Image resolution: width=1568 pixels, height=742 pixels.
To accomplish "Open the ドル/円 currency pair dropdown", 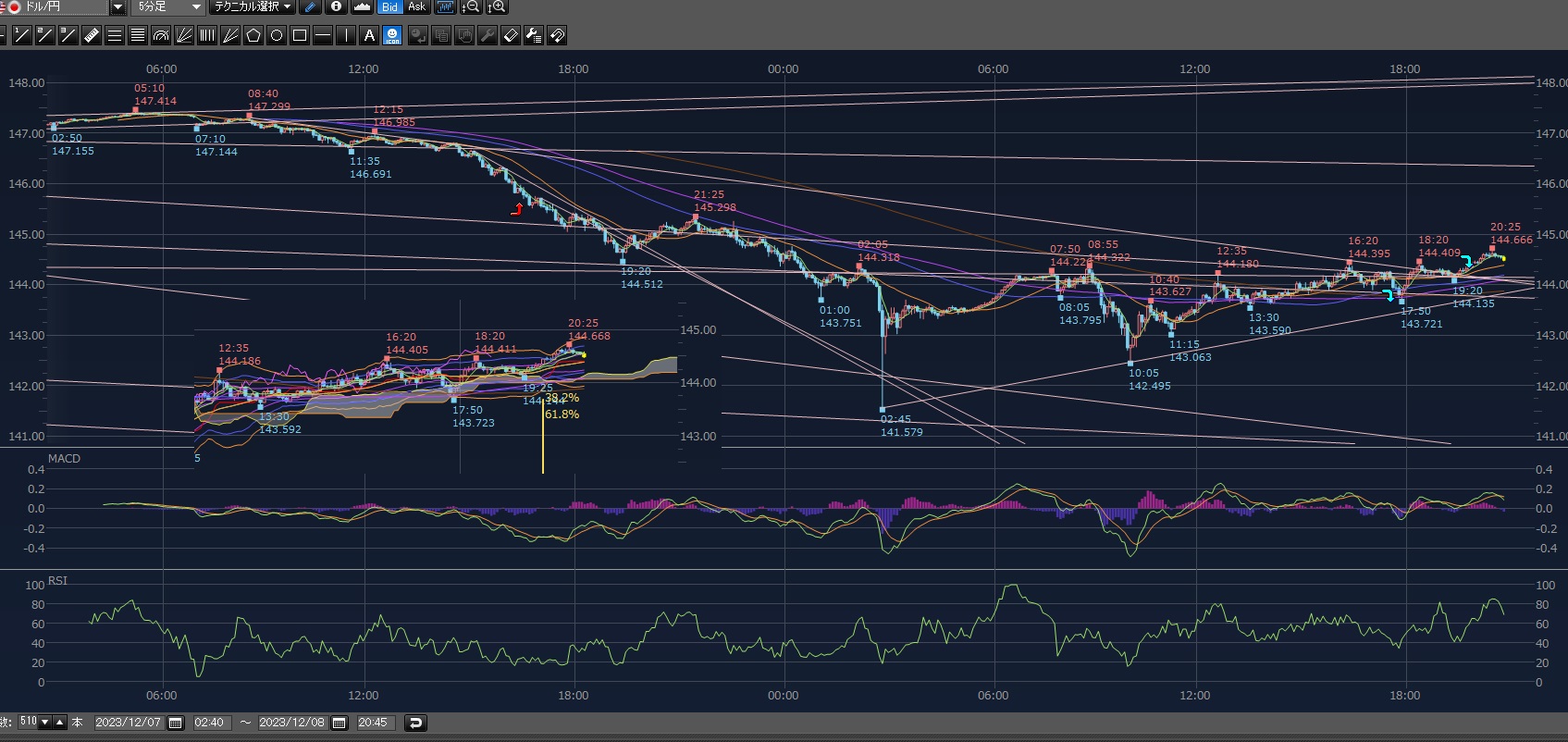I will [117, 7].
